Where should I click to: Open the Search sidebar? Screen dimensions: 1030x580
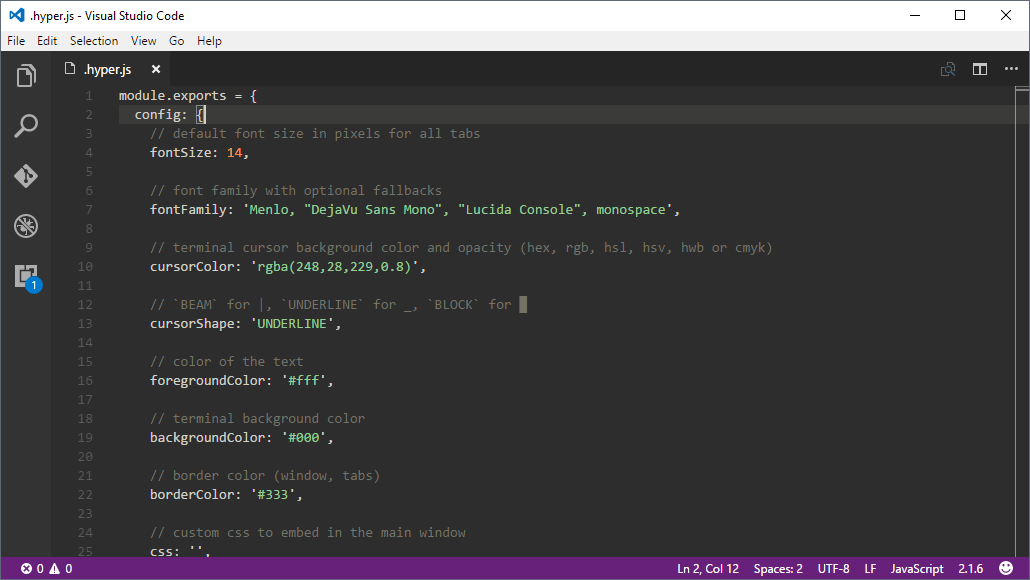coord(25,125)
